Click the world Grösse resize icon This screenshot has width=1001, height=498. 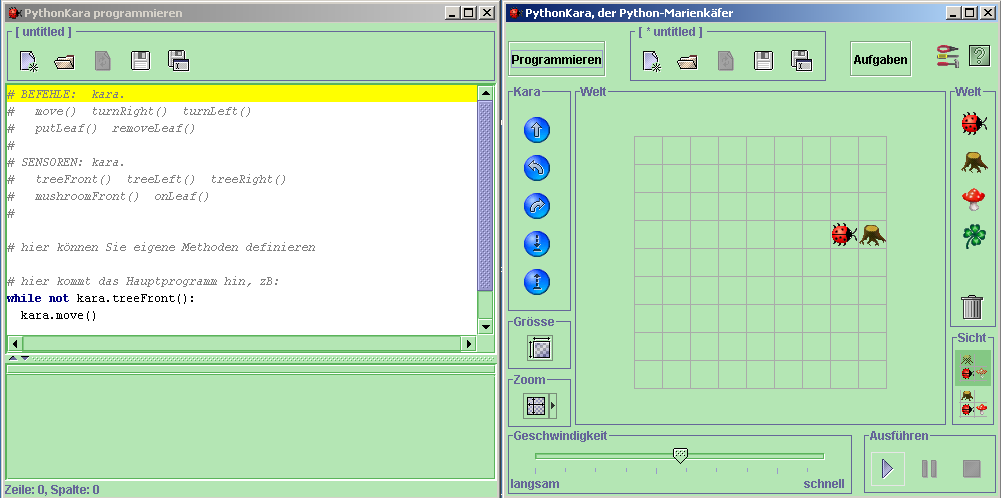point(539,348)
